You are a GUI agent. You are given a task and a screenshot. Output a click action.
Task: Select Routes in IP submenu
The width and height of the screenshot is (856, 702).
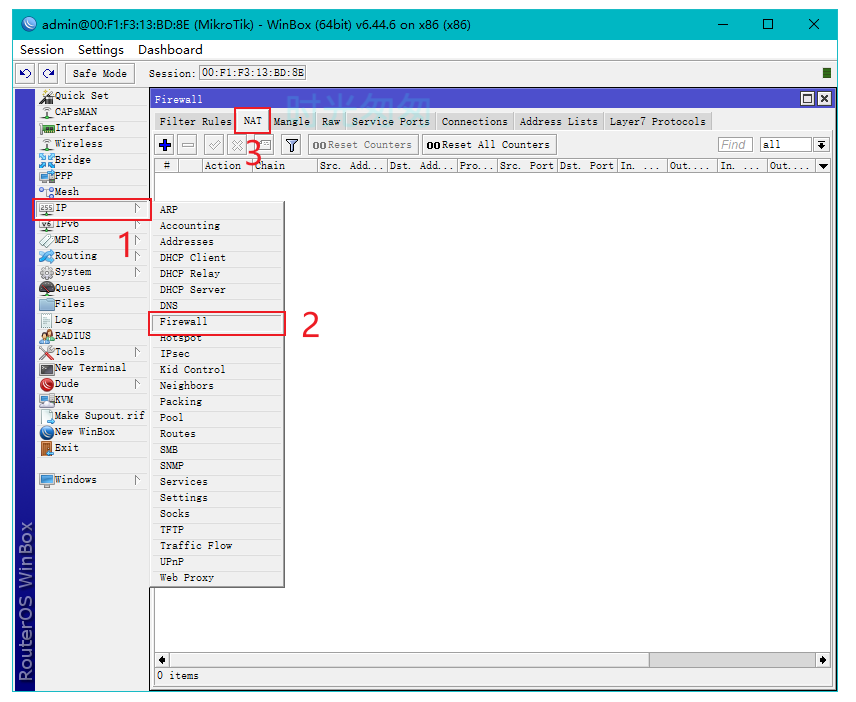[217, 434]
